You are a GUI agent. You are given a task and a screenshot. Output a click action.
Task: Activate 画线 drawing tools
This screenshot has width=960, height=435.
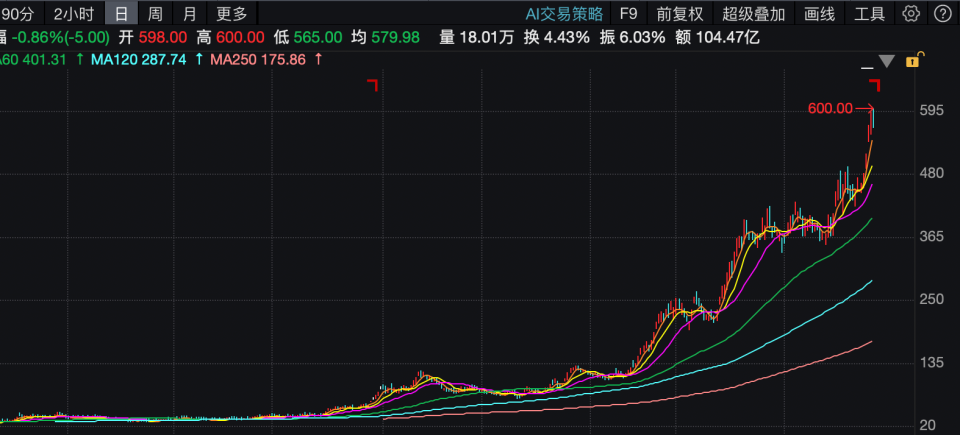819,13
